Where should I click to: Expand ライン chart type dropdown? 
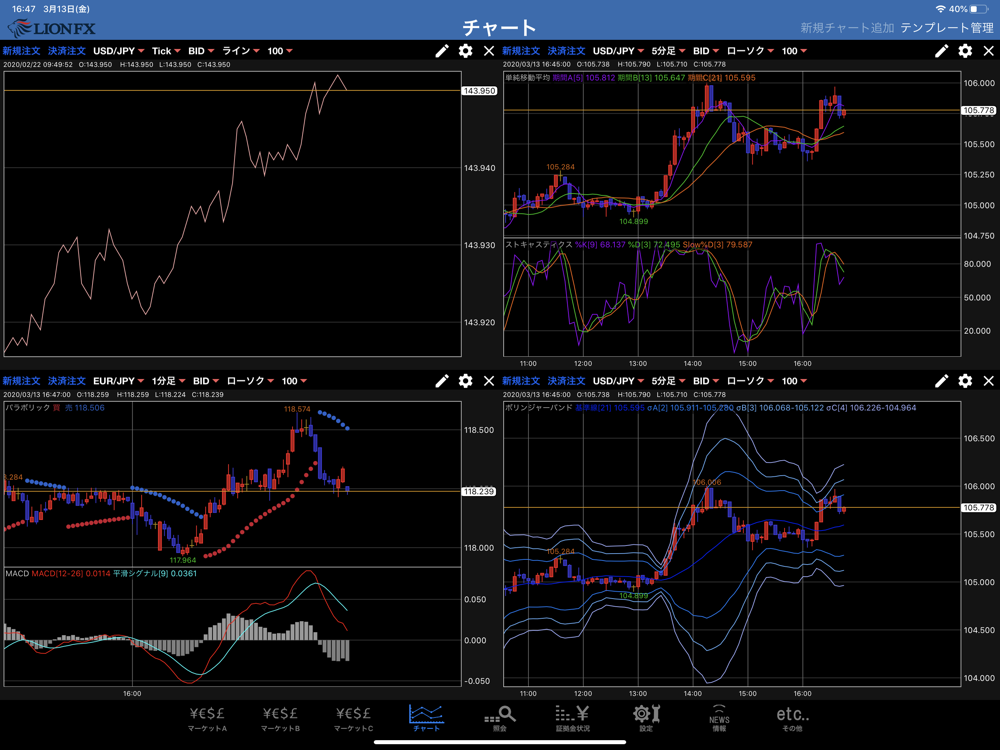tap(241, 51)
